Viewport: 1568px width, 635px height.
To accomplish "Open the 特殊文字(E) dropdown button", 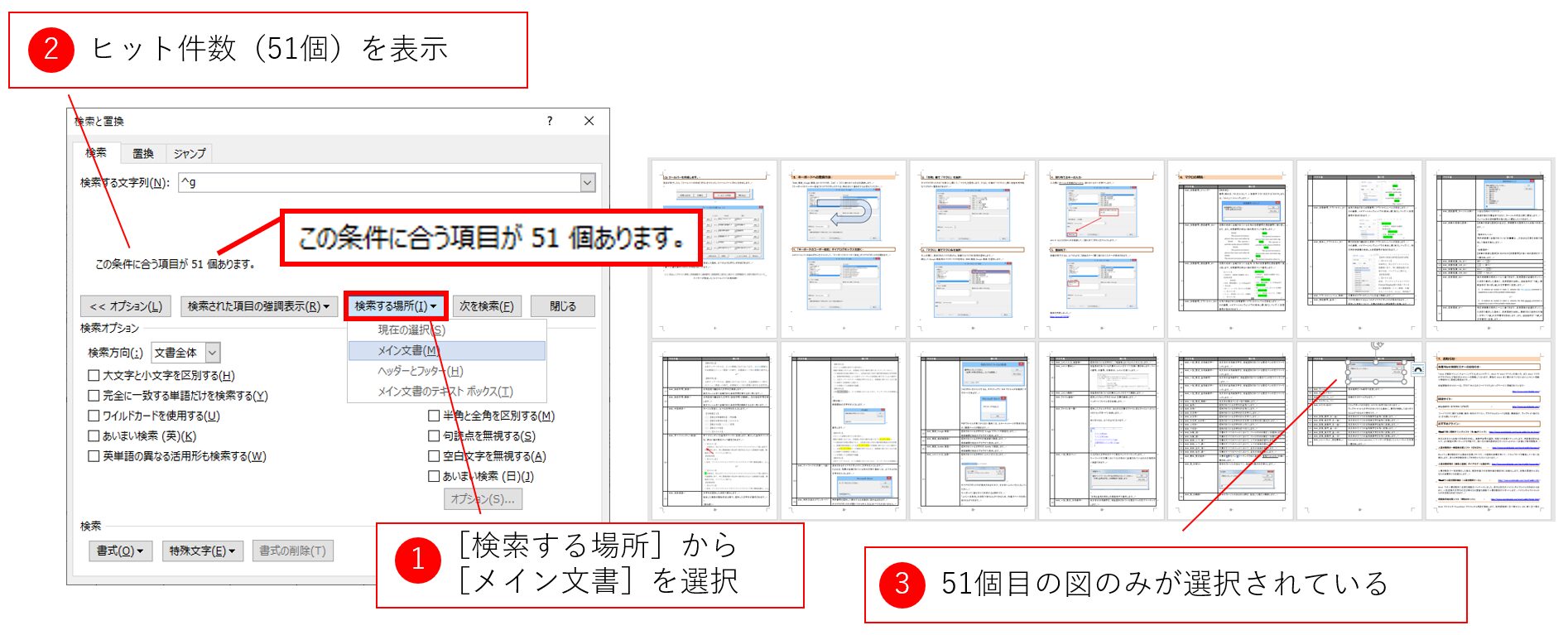I will (202, 551).
